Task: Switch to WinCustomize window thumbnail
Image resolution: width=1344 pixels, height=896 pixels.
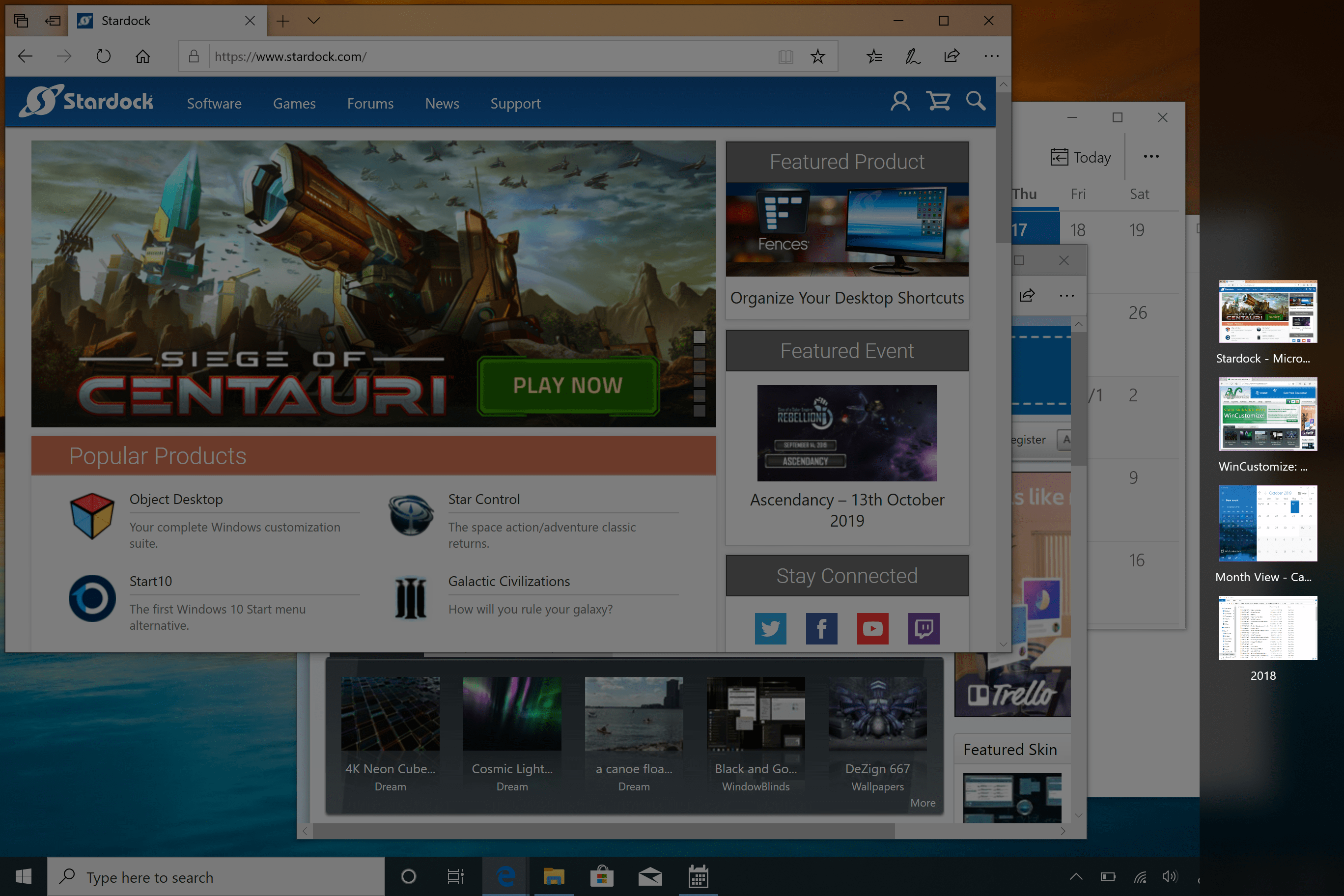Action: pos(1267,414)
